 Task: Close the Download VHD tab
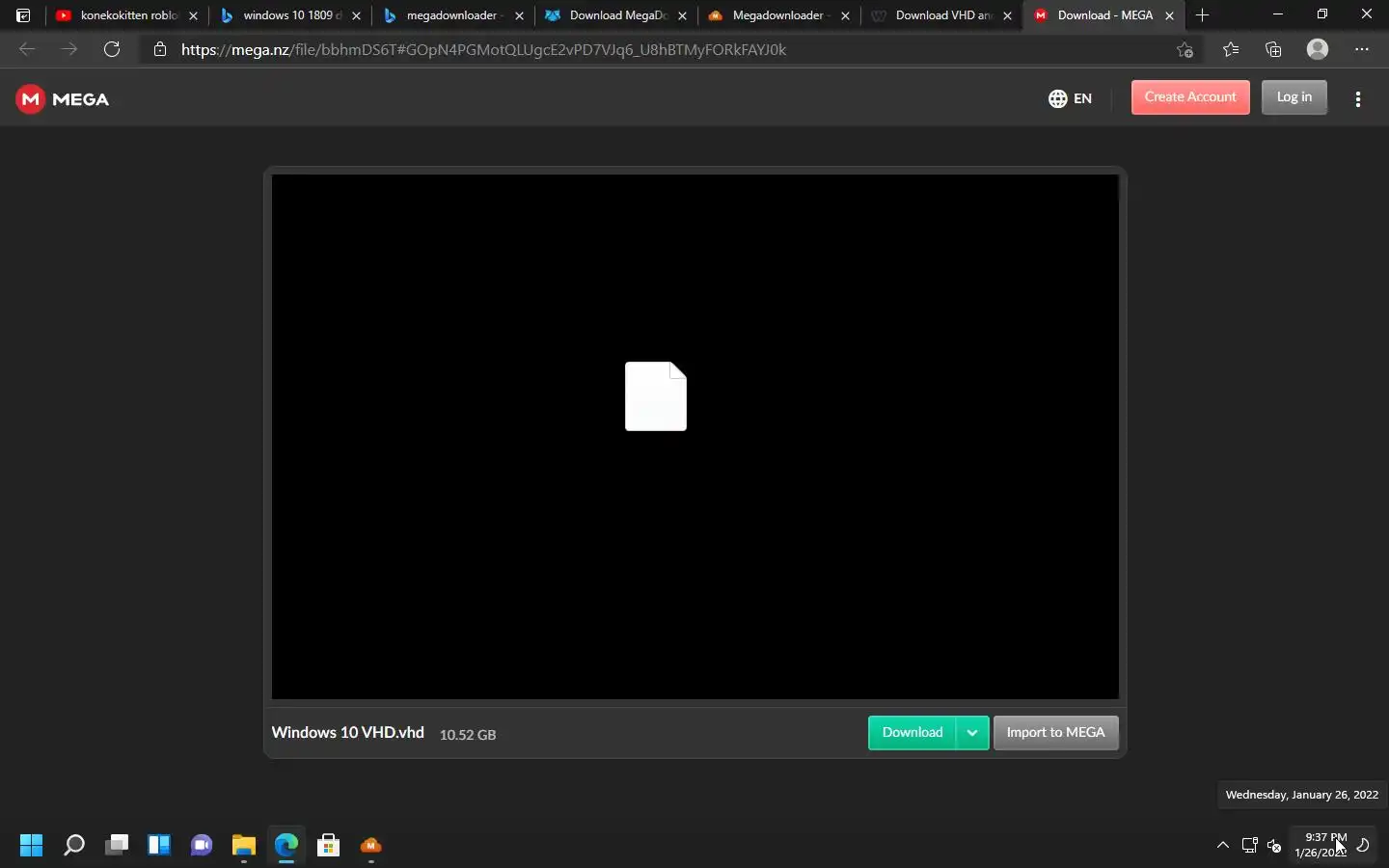[x=1008, y=16]
